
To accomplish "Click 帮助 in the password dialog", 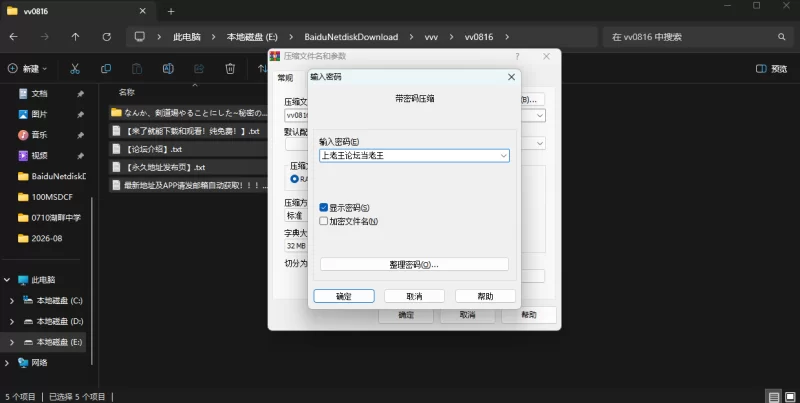I will (485, 296).
